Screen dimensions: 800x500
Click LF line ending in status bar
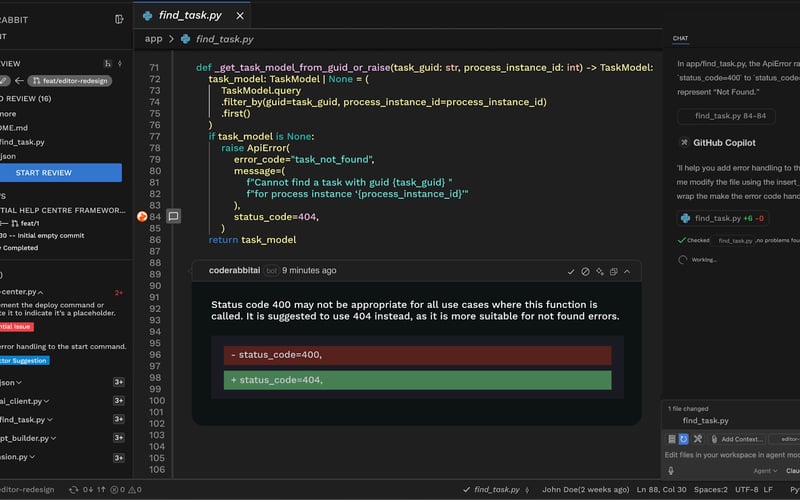click(768, 489)
